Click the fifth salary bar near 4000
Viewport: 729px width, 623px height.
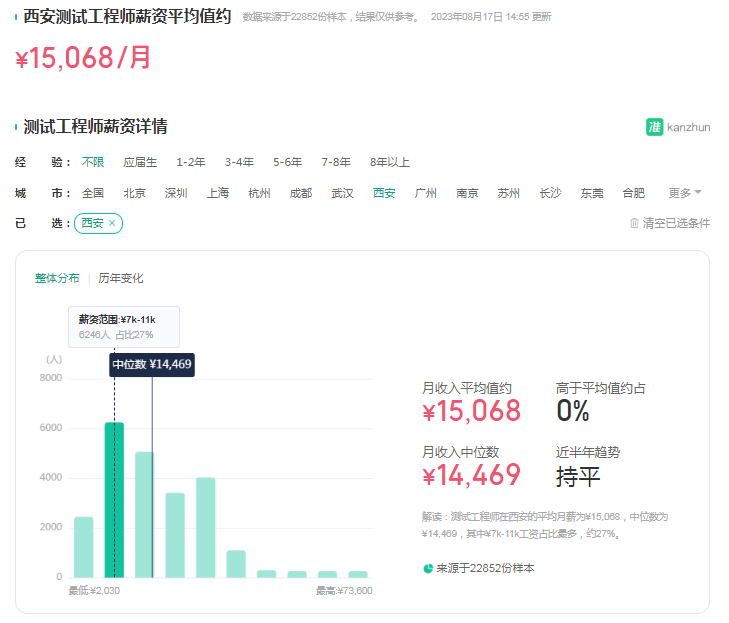pos(205,528)
